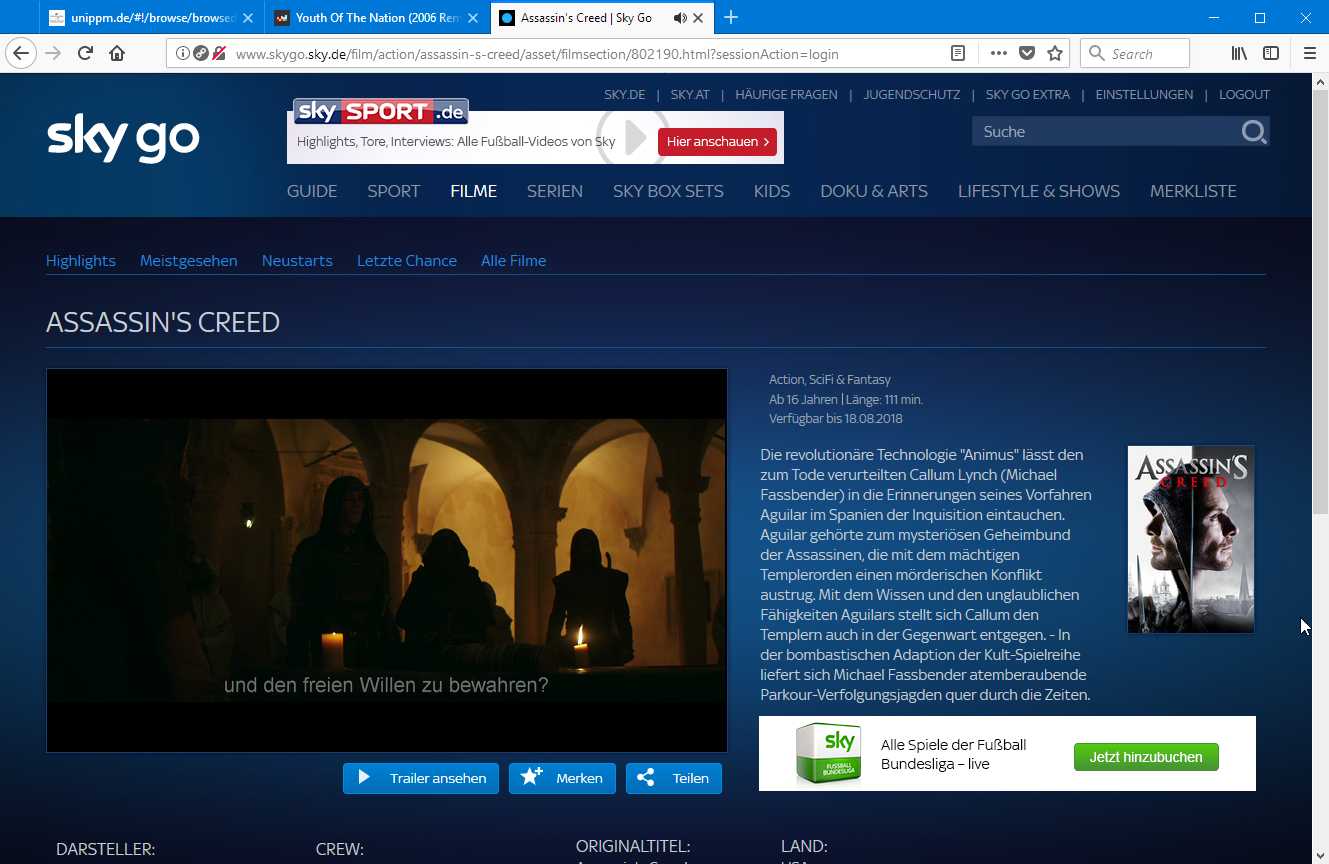
Task: Open SERIEN in main navigation
Action: (x=555, y=191)
